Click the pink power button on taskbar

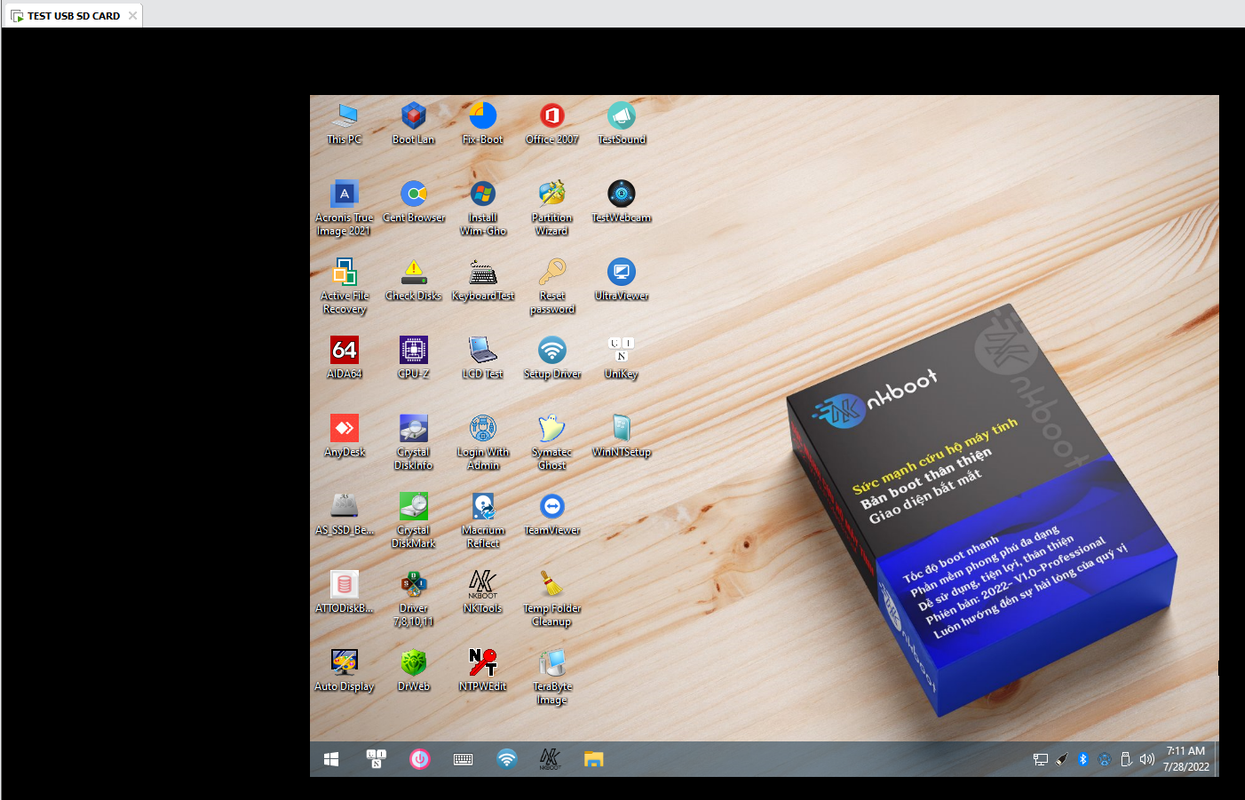coord(420,759)
